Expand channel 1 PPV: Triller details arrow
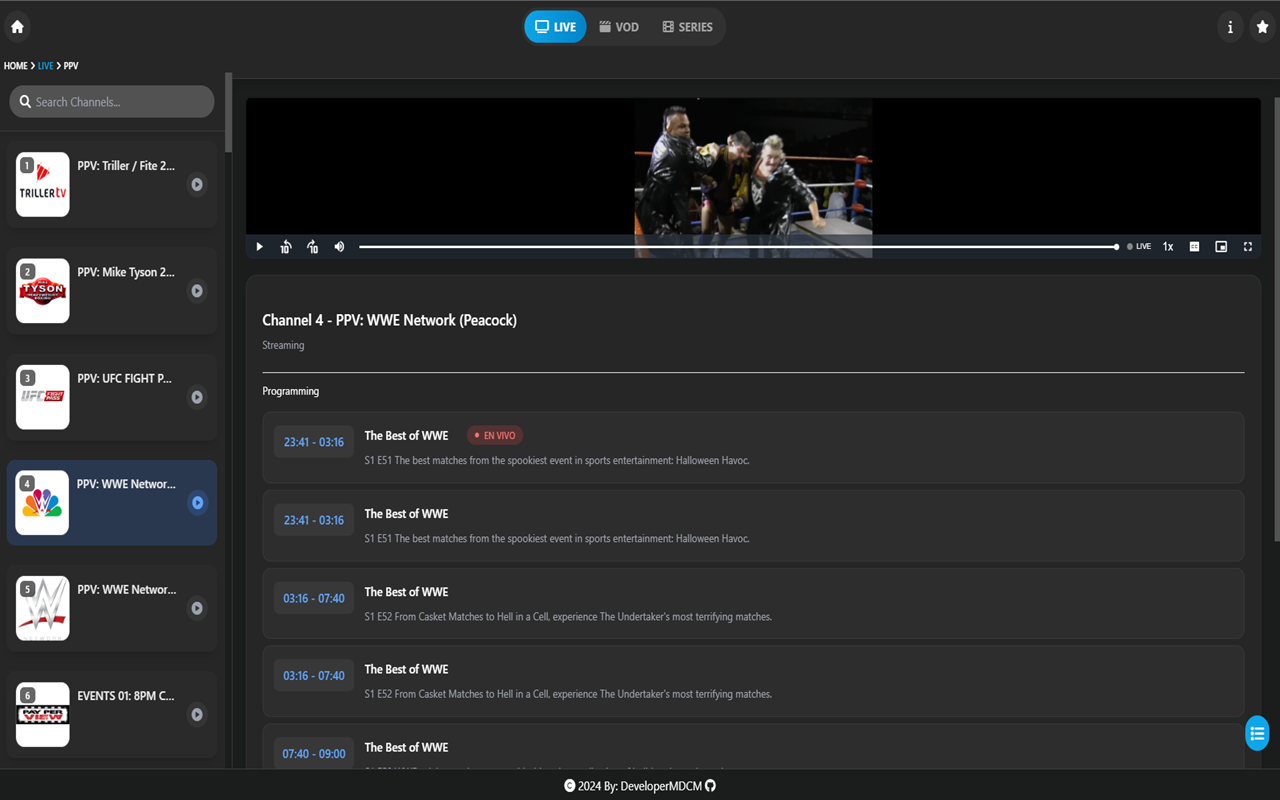Viewport: 1280px width, 800px height. [196, 184]
